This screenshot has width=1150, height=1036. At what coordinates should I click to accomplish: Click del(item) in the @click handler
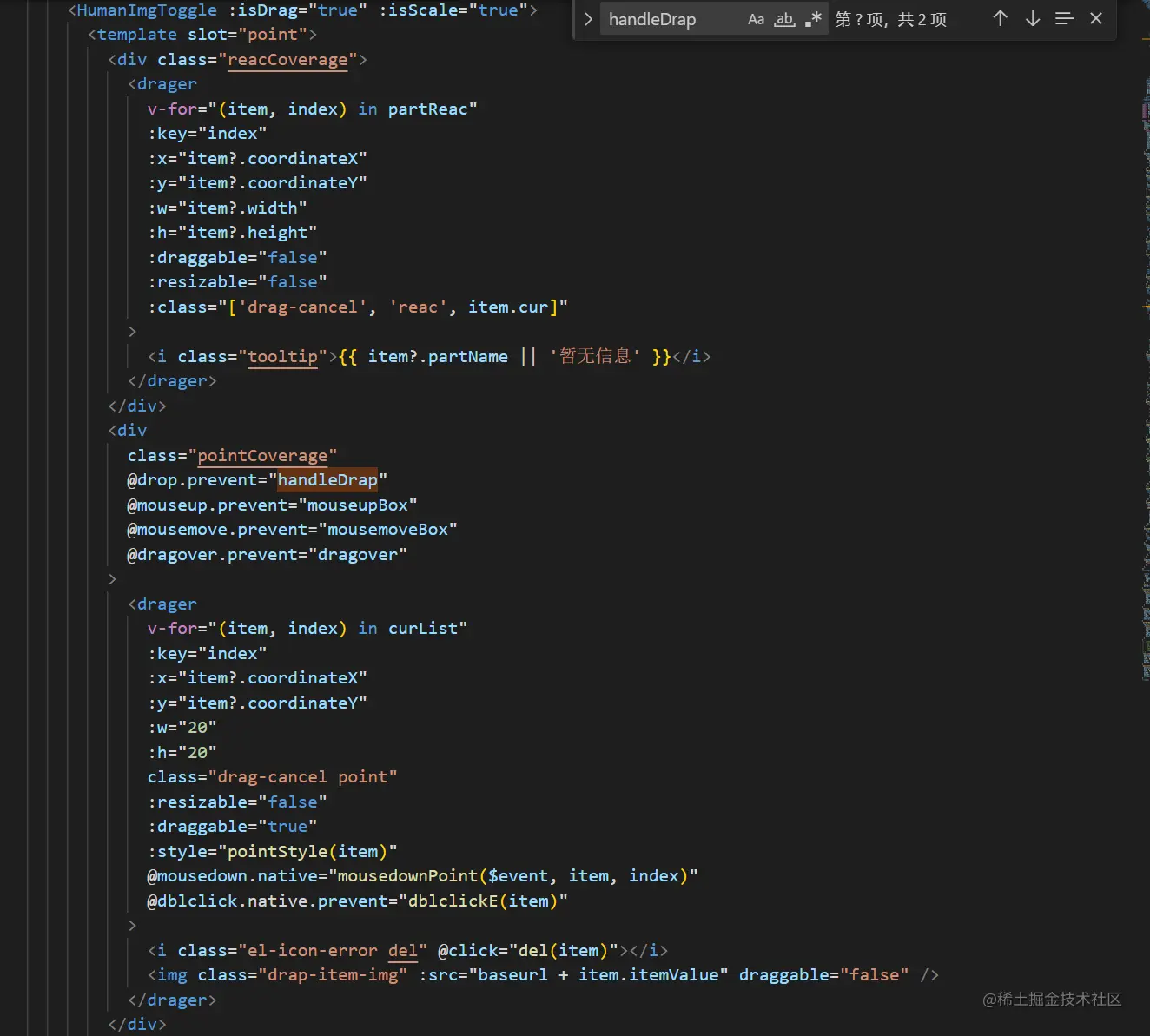[x=564, y=951]
